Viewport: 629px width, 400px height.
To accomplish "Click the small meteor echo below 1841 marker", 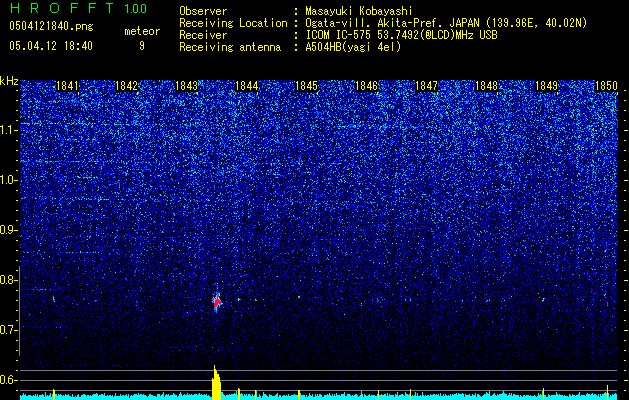I will 54,299.
